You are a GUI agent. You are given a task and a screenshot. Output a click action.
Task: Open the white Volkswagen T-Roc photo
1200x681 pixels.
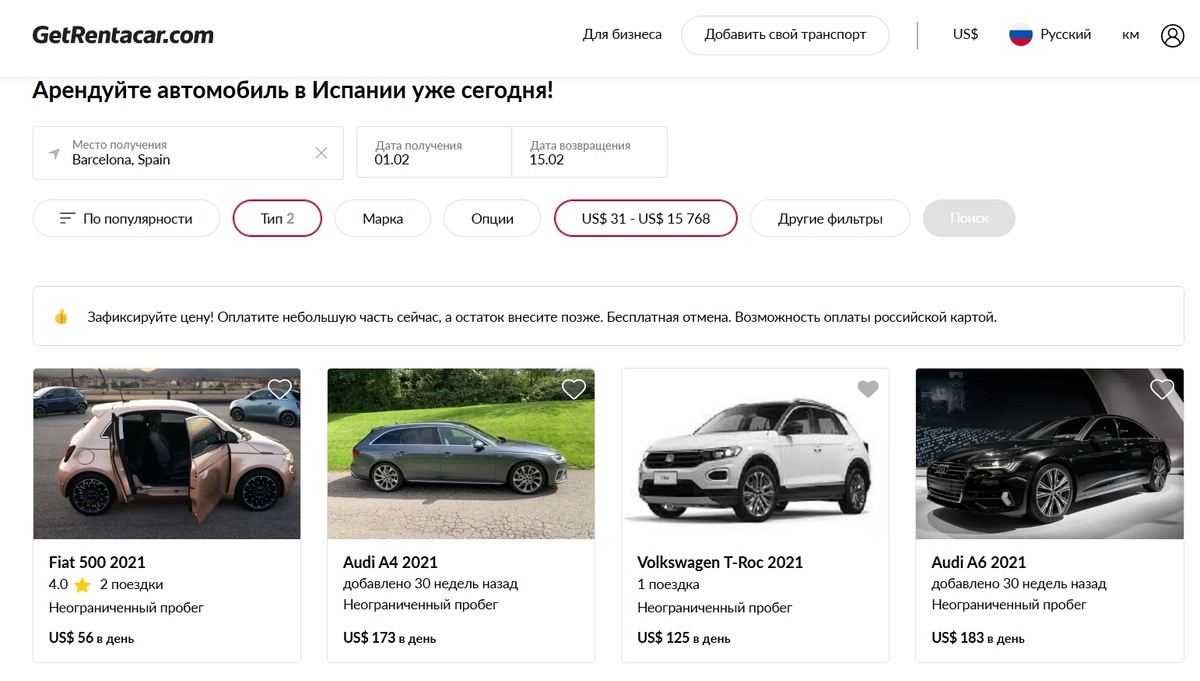(x=755, y=454)
